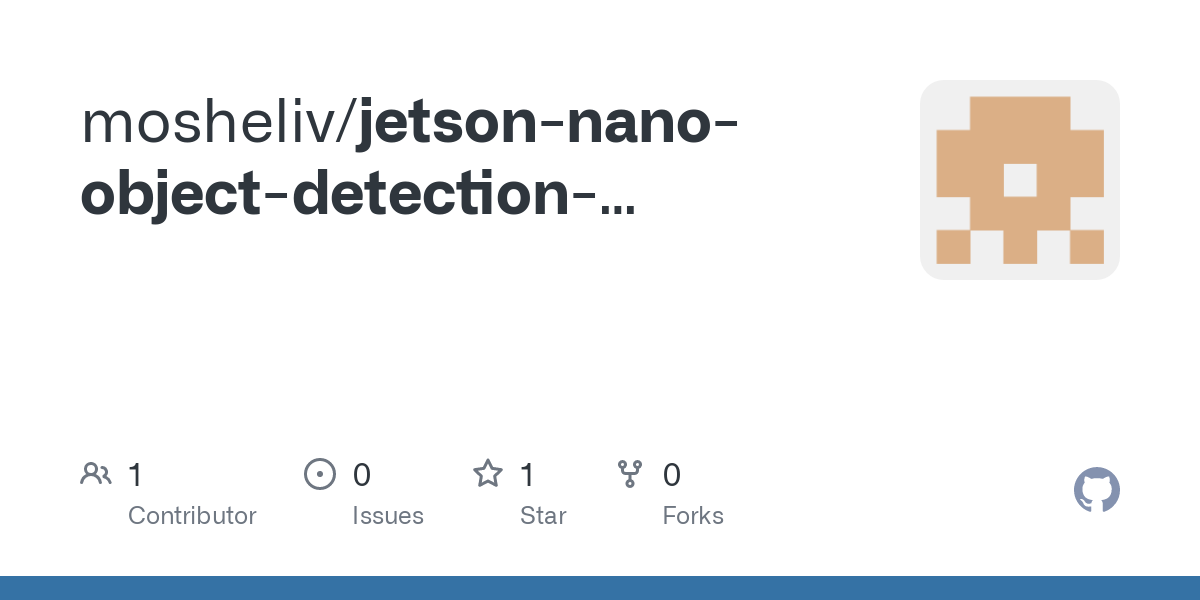Viewport: 1200px width, 600px height.
Task: Click the Forks label text
Action: (x=693, y=516)
